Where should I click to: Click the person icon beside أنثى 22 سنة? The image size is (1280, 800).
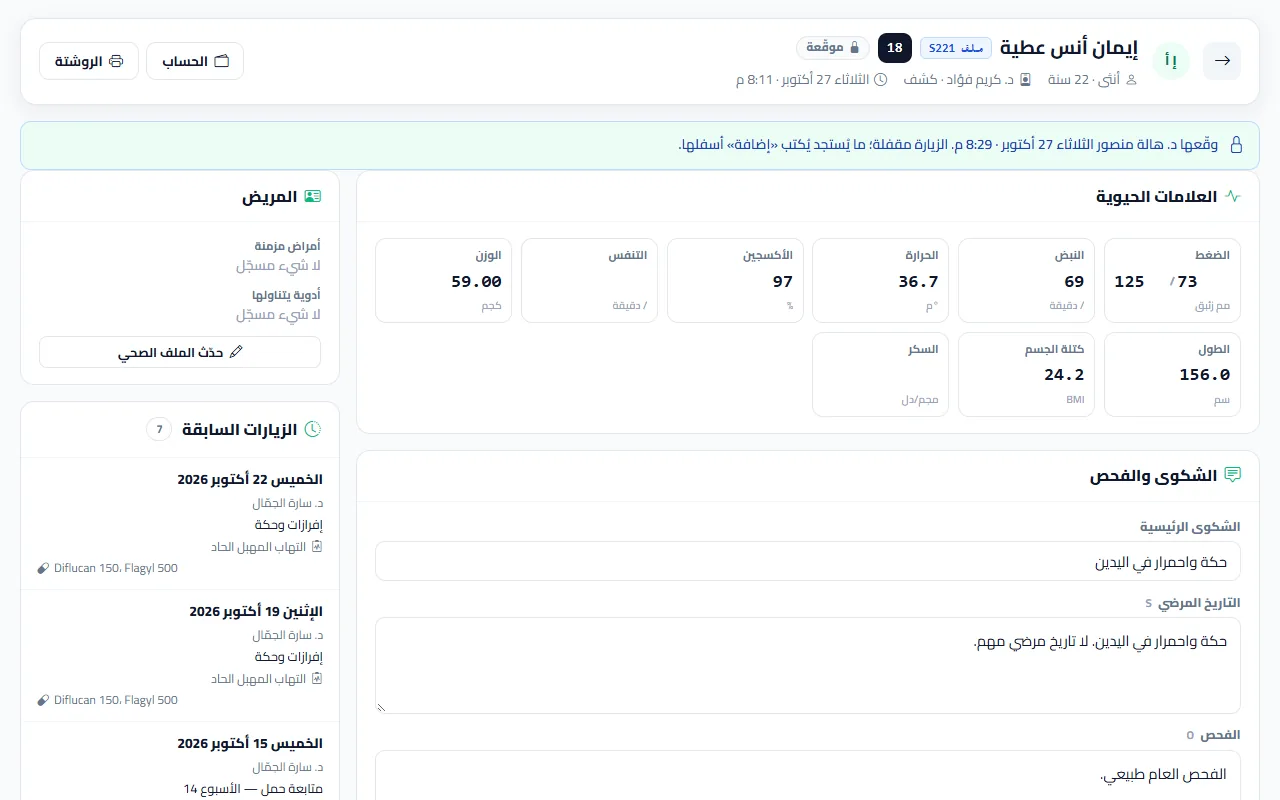pos(1132,79)
